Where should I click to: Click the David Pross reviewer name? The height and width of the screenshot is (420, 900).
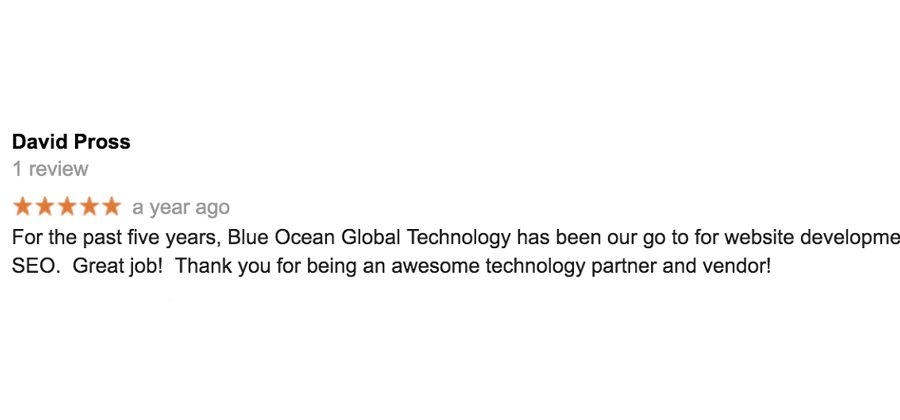pos(71,142)
